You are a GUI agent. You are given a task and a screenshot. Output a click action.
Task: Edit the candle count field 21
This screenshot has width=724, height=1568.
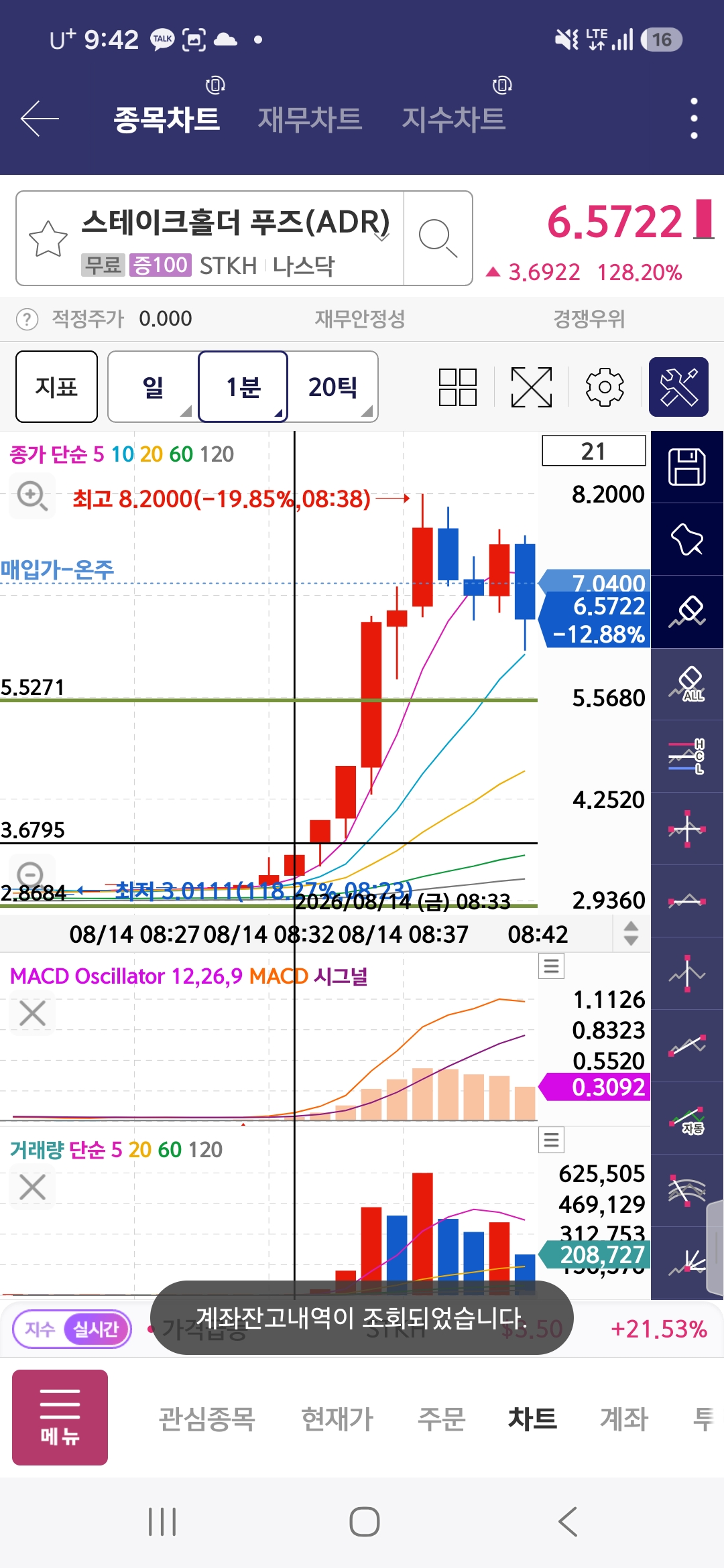click(594, 451)
